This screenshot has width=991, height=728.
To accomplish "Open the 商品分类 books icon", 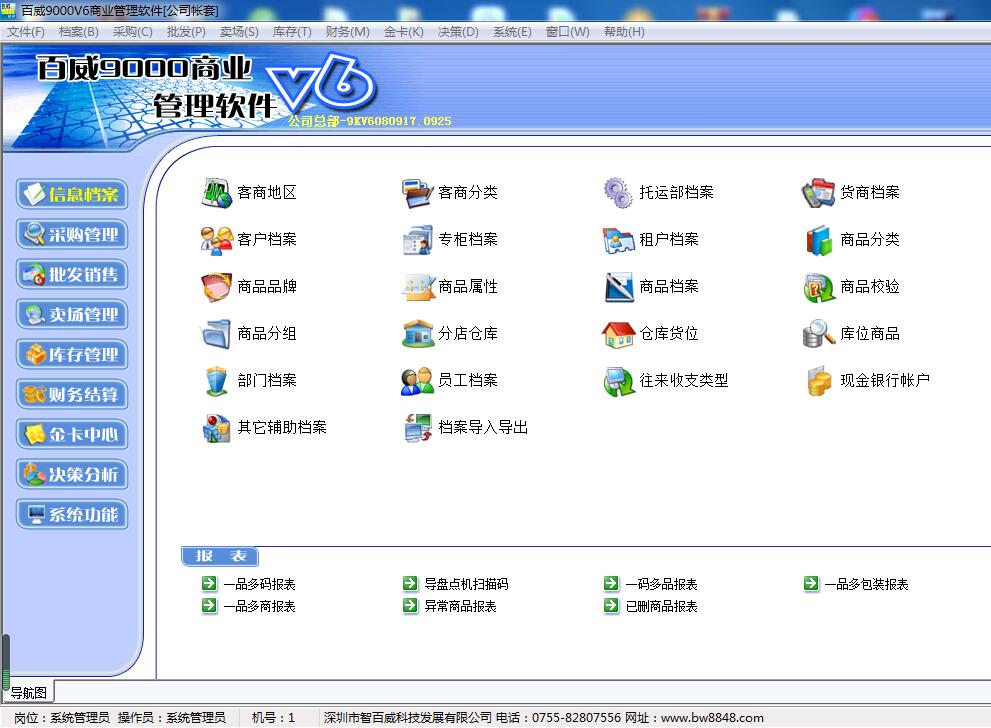I will 819,240.
